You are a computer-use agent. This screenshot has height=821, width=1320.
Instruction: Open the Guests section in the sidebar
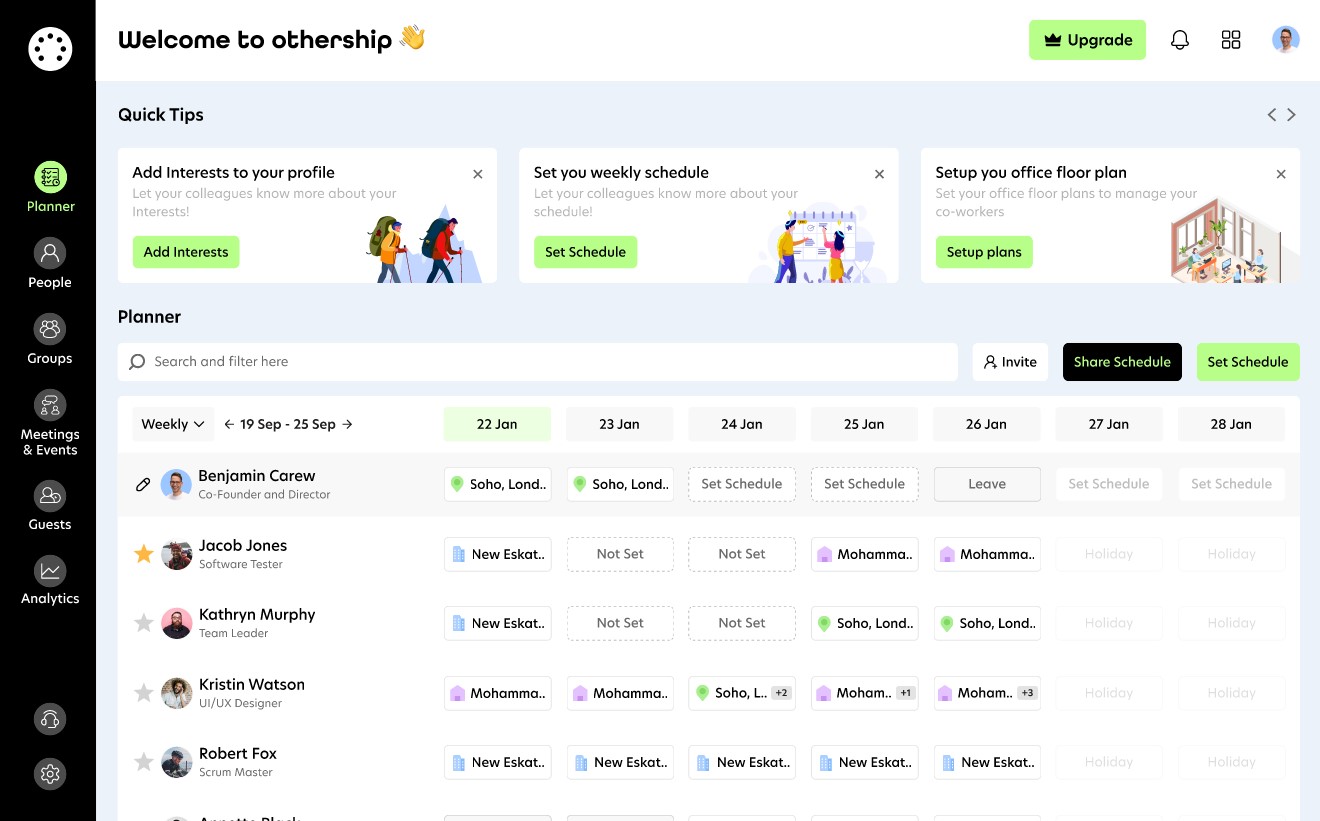click(x=50, y=504)
